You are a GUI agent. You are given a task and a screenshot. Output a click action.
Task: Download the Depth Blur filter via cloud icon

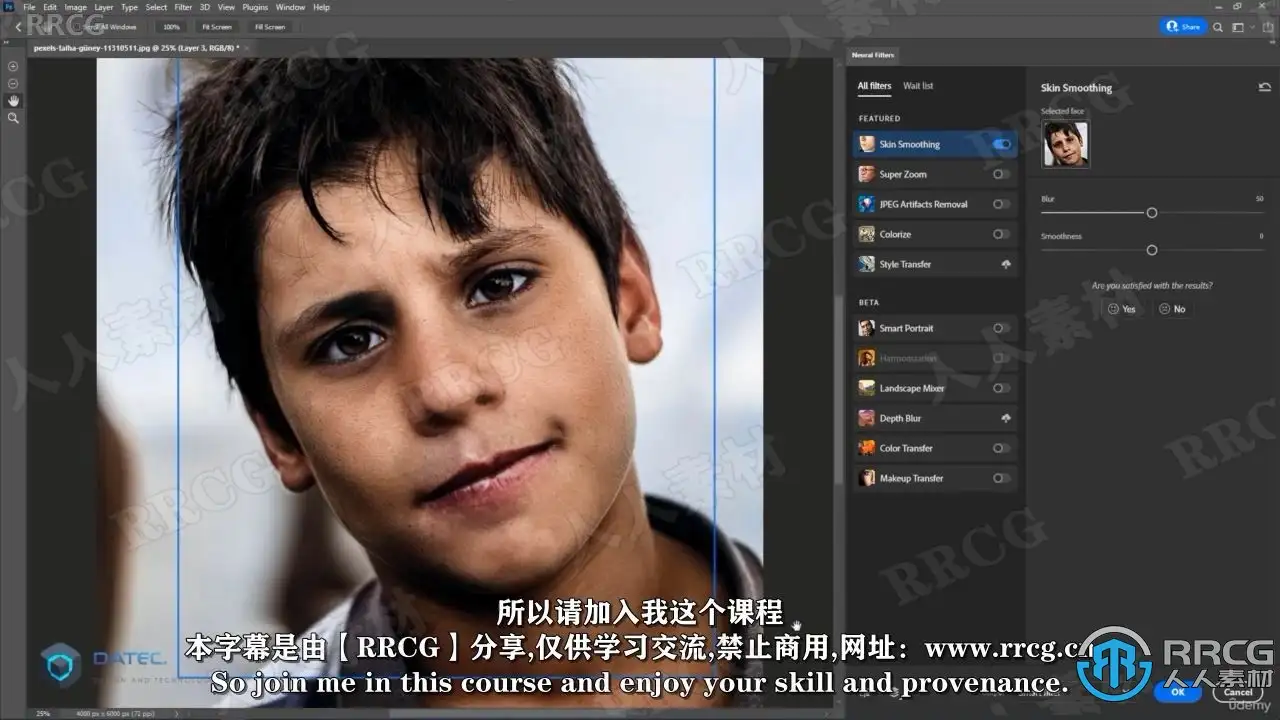click(1005, 418)
